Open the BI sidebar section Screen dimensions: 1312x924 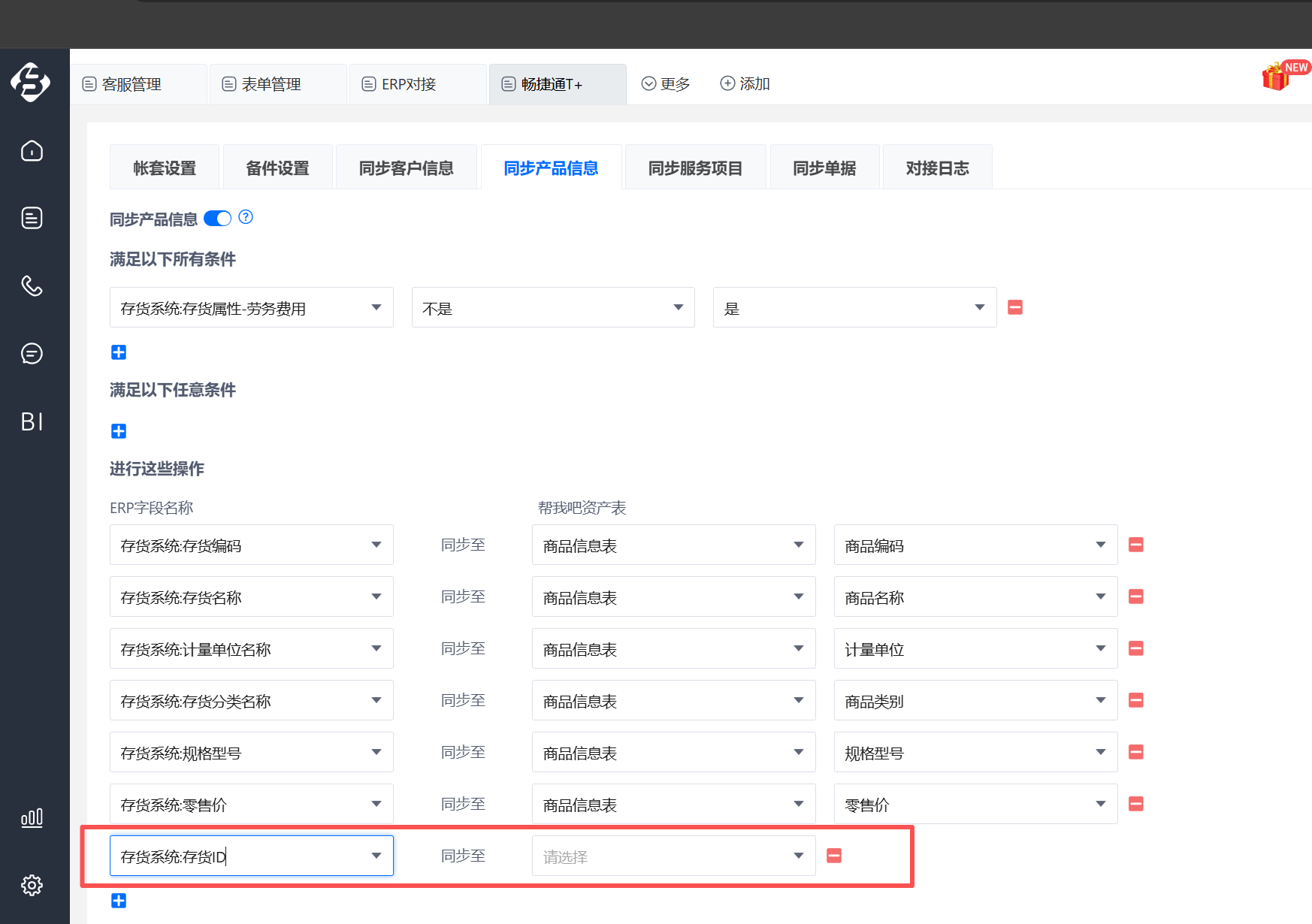(x=32, y=421)
